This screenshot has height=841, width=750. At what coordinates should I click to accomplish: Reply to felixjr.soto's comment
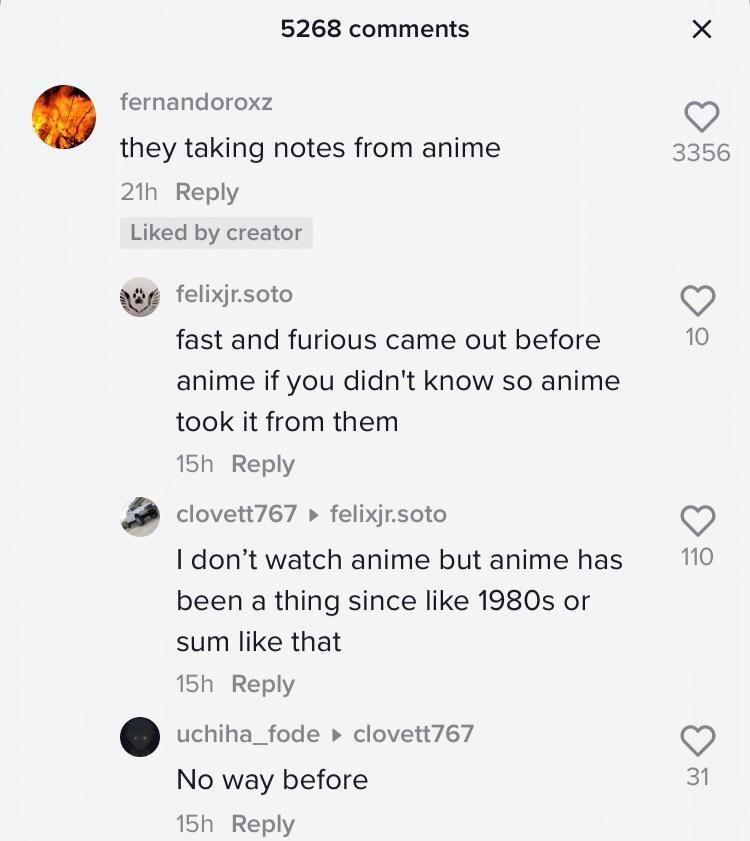point(263,464)
